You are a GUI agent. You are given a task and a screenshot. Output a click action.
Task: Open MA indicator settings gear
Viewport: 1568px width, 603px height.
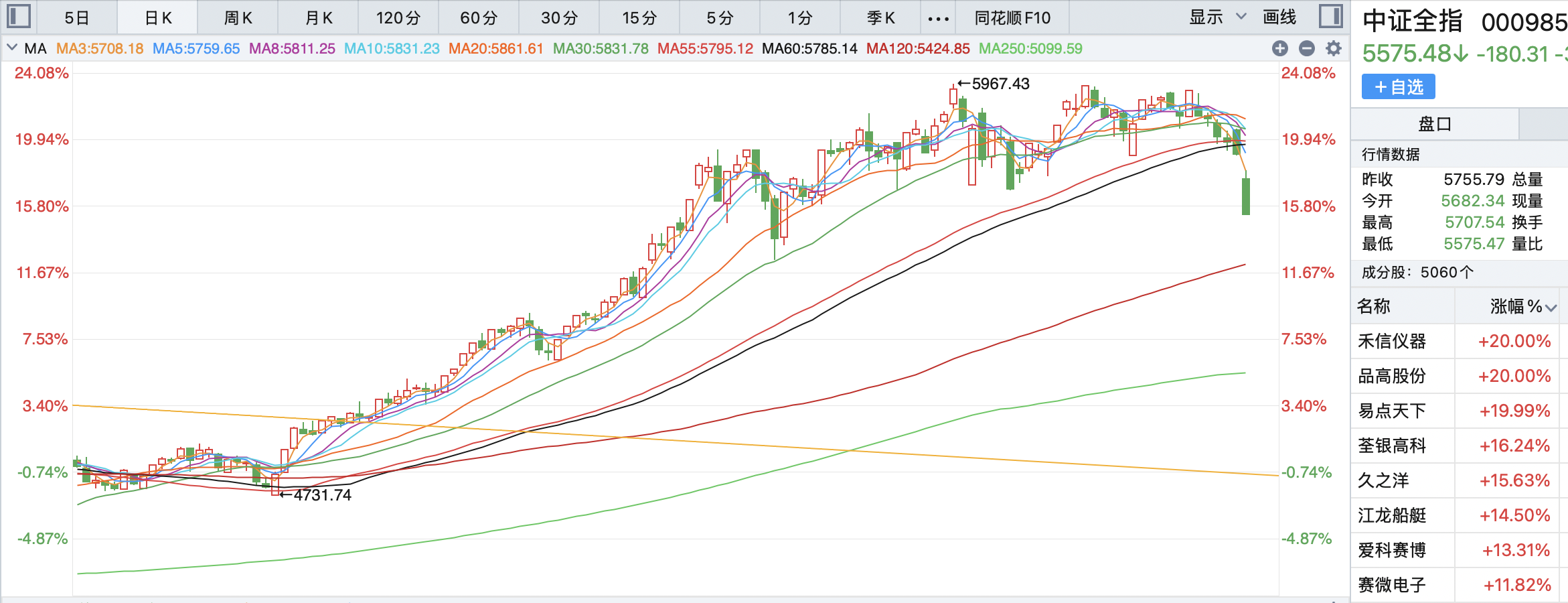tap(1334, 48)
